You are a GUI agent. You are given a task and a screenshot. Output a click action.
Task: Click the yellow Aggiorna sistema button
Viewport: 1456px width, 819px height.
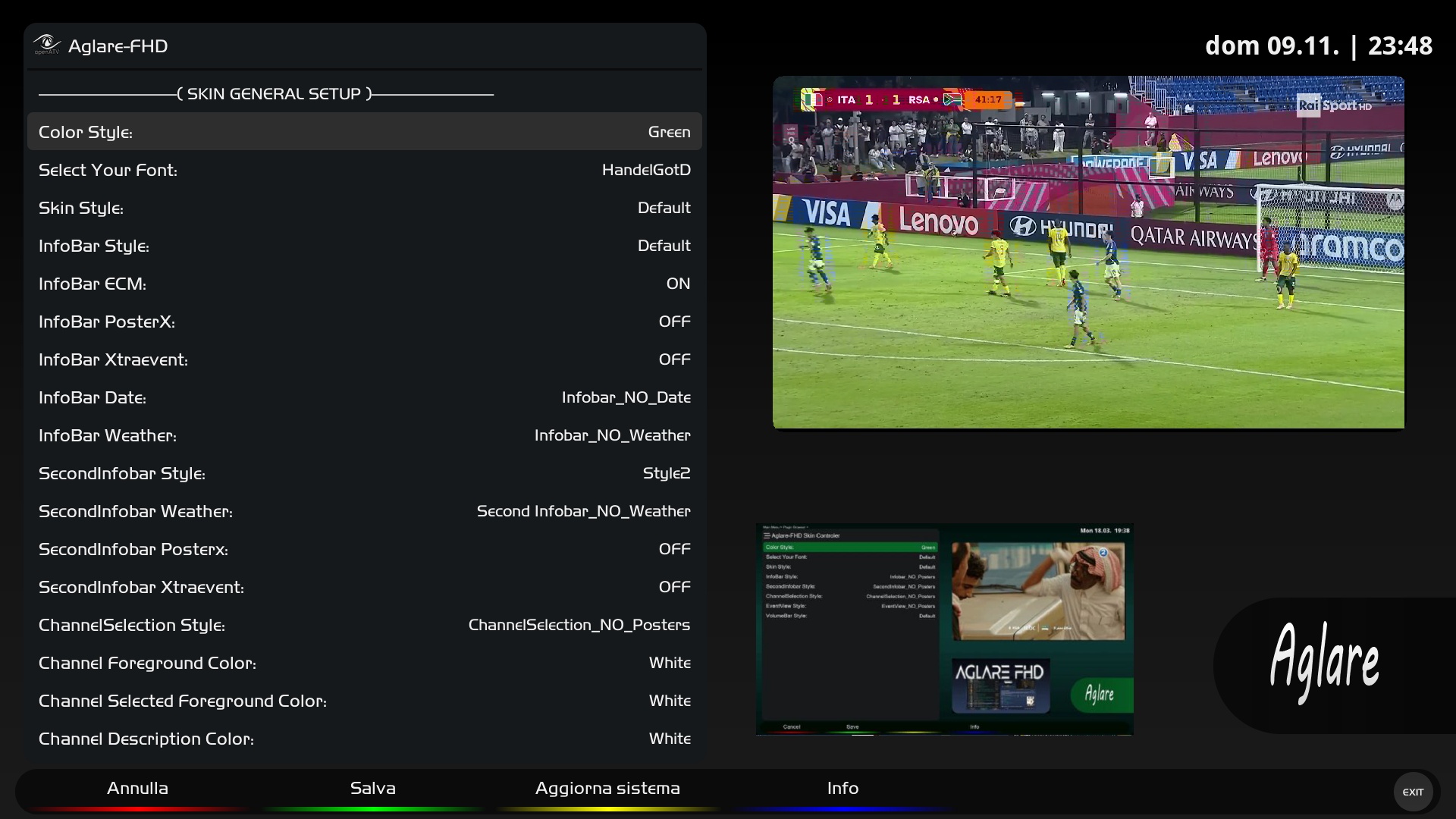[607, 789]
